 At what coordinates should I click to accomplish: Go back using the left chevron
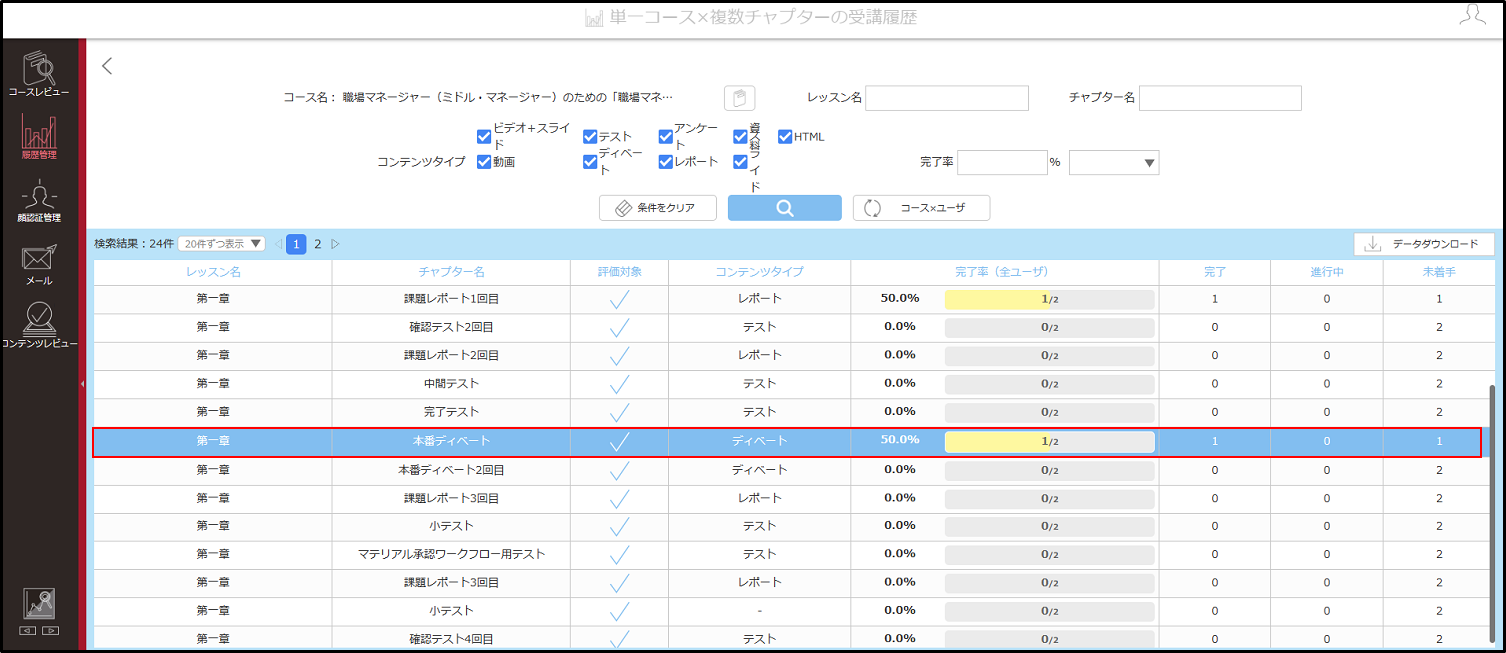click(x=107, y=66)
